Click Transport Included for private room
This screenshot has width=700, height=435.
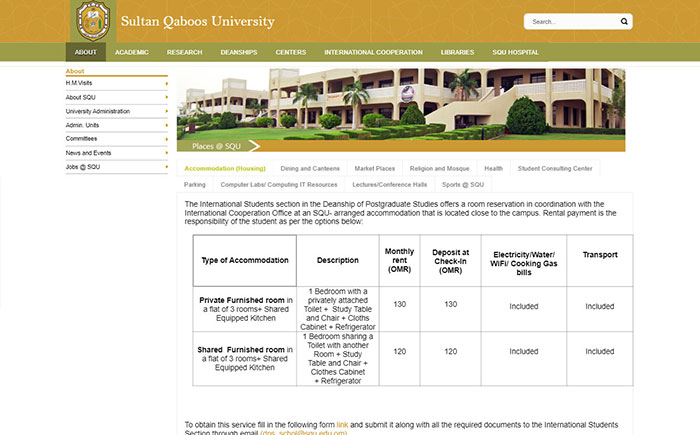[x=600, y=306]
